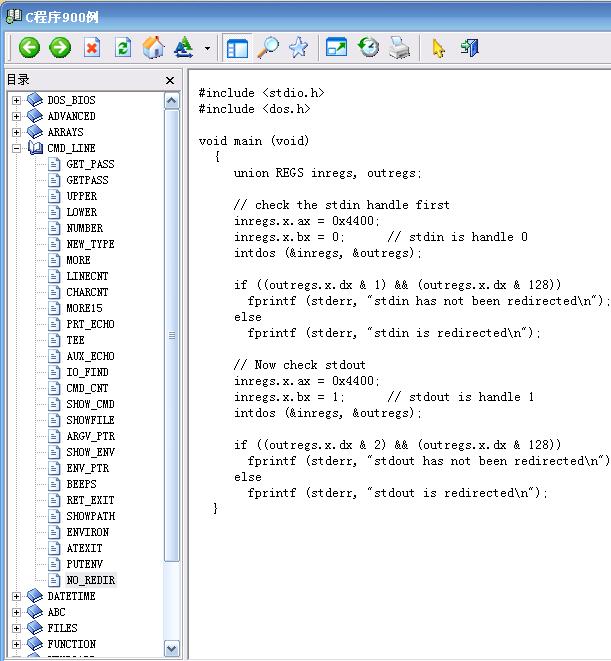Click the tree scrollbar down arrow

(172, 648)
